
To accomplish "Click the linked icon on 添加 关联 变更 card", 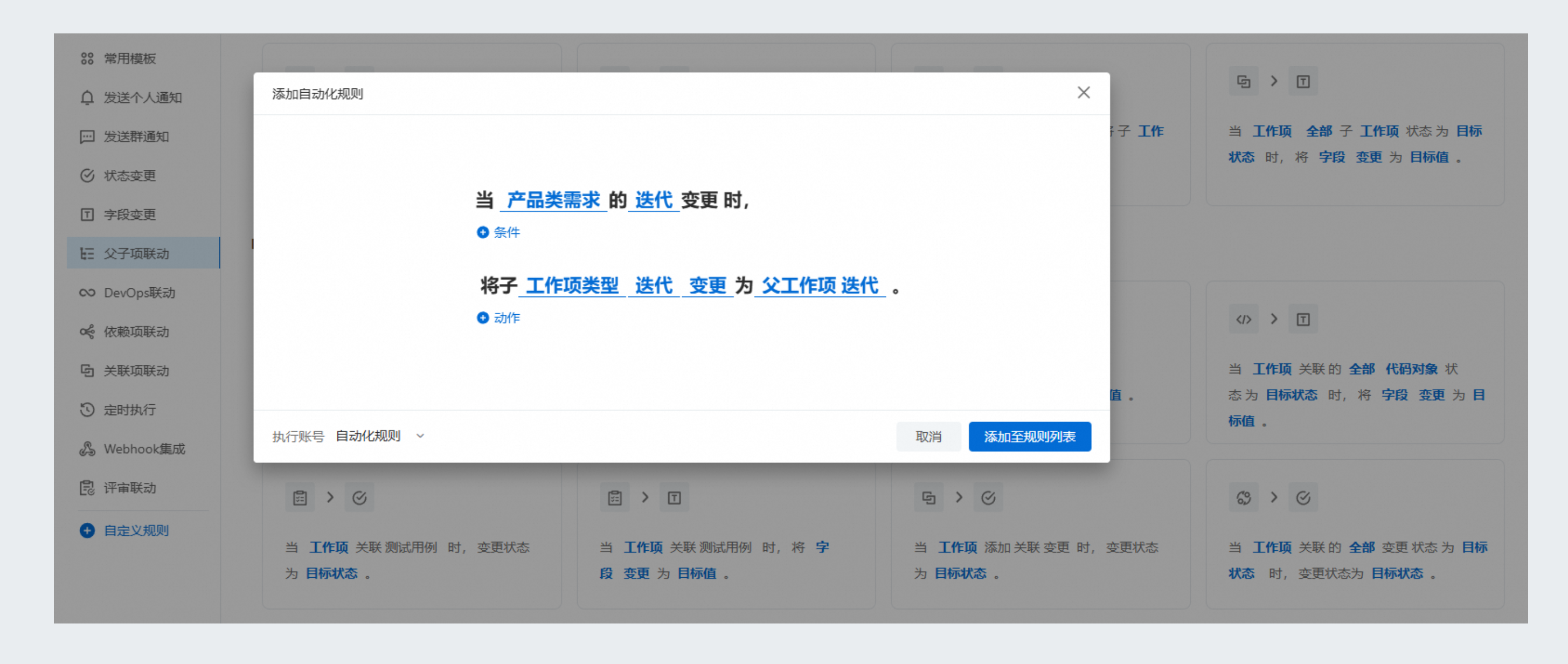I will [x=929, y=498].
